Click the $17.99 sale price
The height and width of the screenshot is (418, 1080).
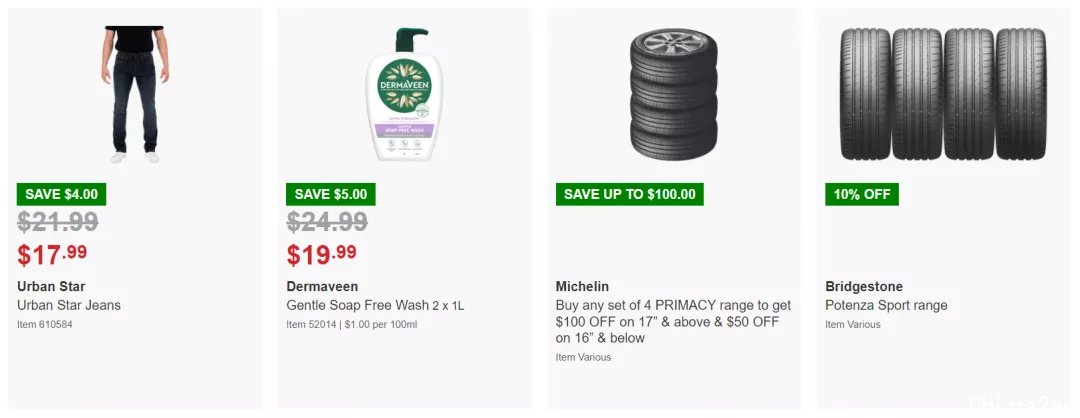click(x=52, y=255)
